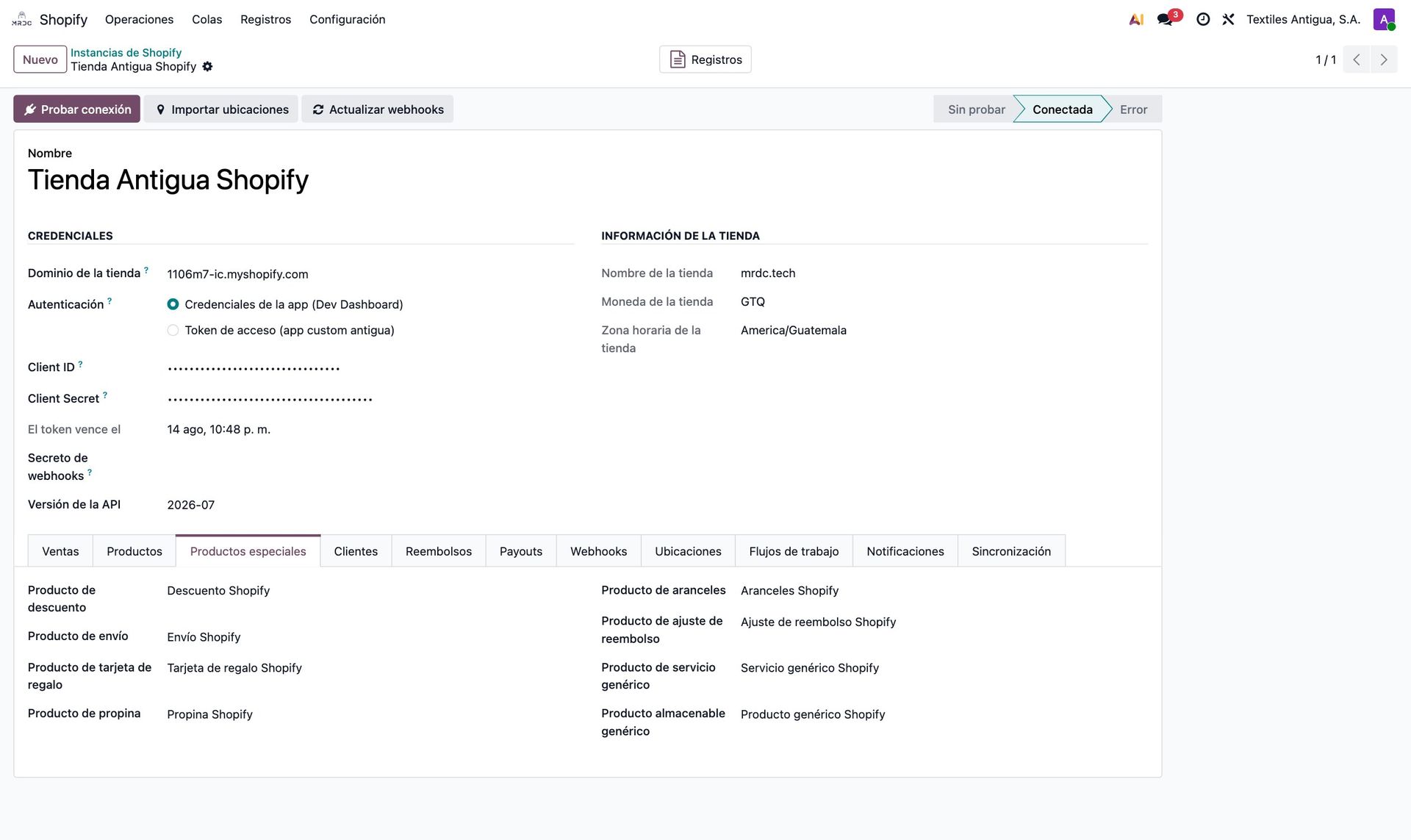Open Producto de tarjeta de regalo dropdown
1411x840 pixels.
point(370,668)
